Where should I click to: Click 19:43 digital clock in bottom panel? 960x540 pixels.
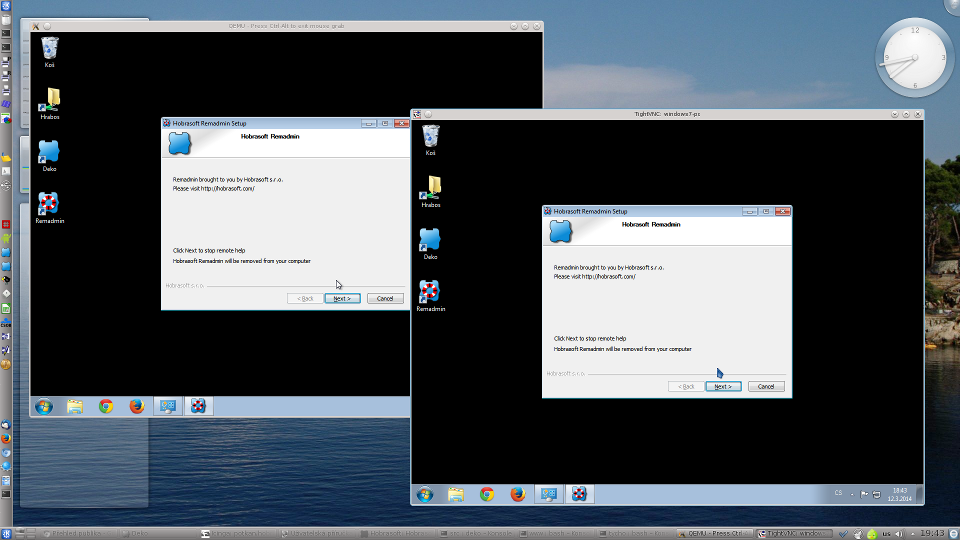[932, 534]
